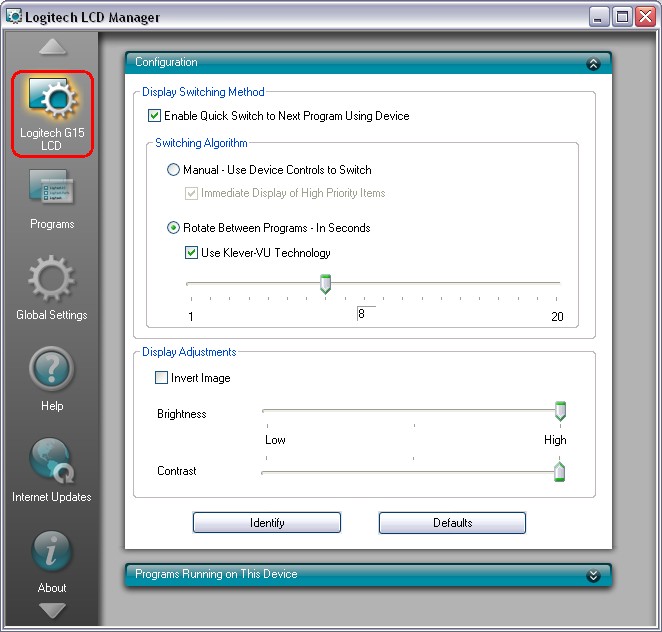Select the Logitech G15 LCD device icon
This screenshot has height=632, width=662.
pos(52,98)
